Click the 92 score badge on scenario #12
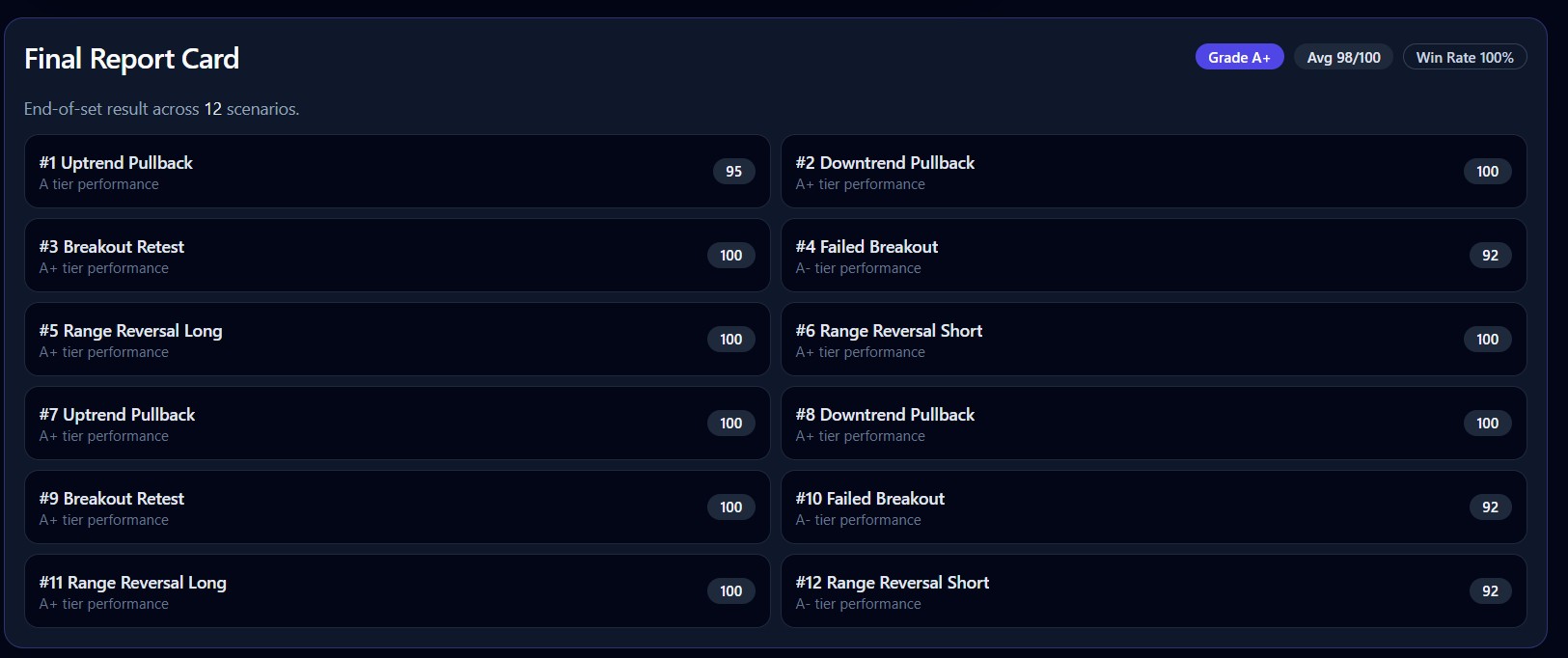 [x=1490, y=591]
